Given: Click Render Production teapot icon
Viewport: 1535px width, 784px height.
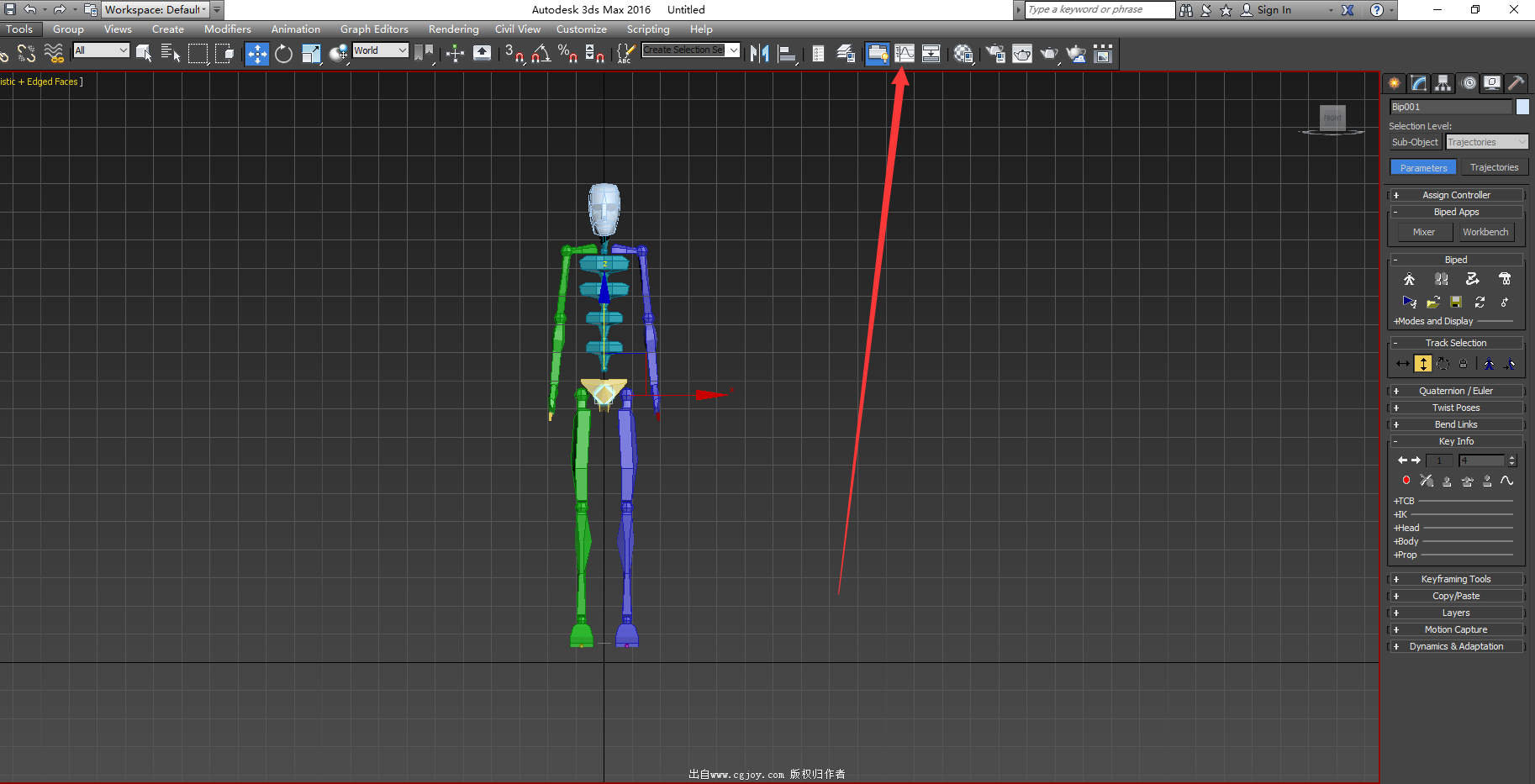Looking at the screenshot, I should pos(1049,54).
